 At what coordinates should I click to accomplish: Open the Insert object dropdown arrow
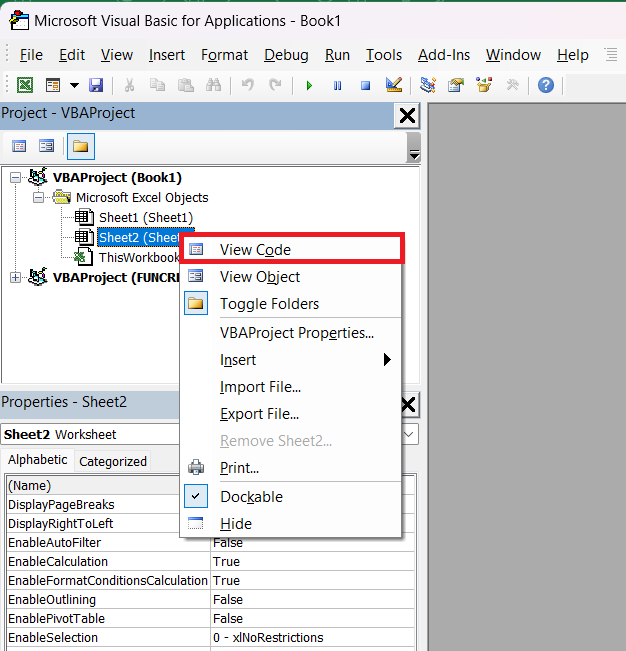74,86
